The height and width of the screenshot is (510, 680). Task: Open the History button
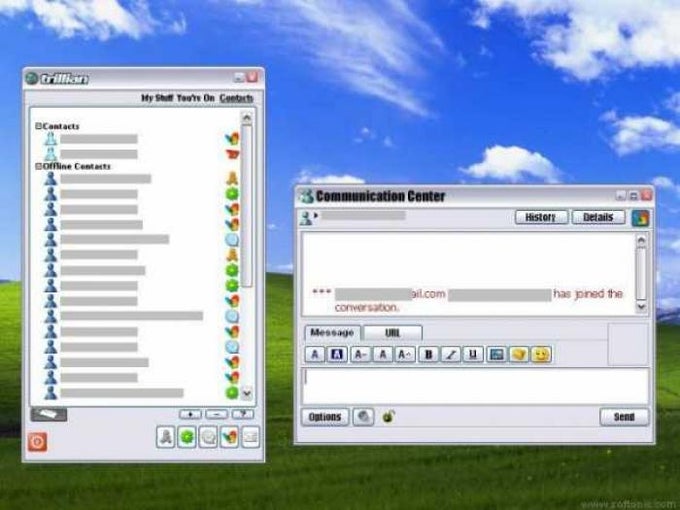pos(541,217)
